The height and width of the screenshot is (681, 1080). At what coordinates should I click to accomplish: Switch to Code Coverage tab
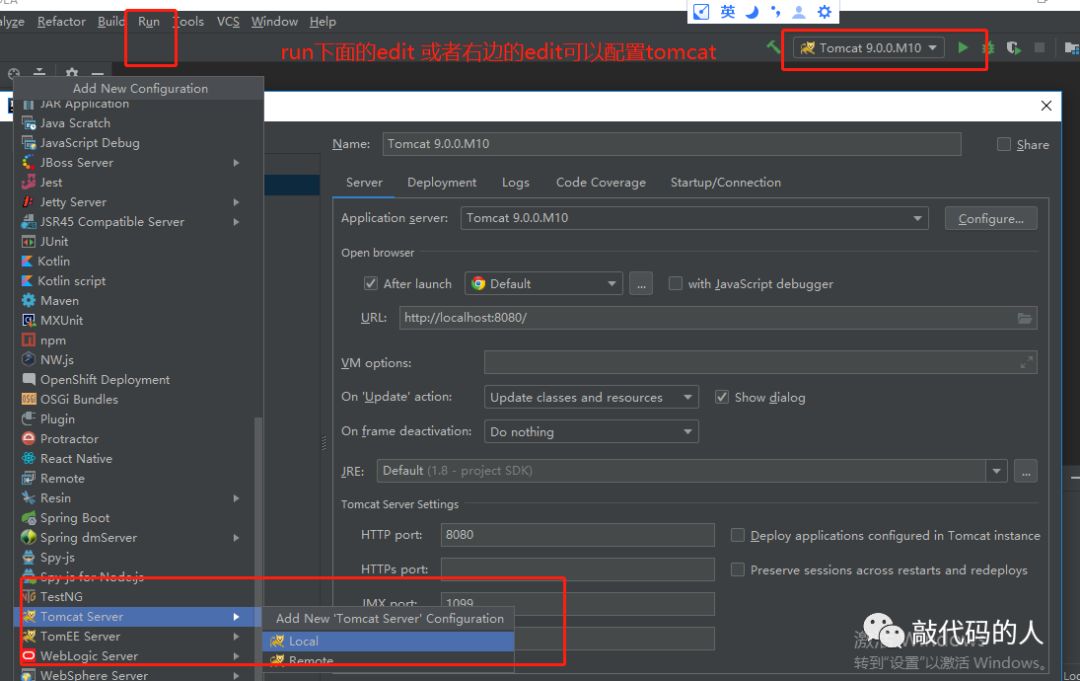601,182
